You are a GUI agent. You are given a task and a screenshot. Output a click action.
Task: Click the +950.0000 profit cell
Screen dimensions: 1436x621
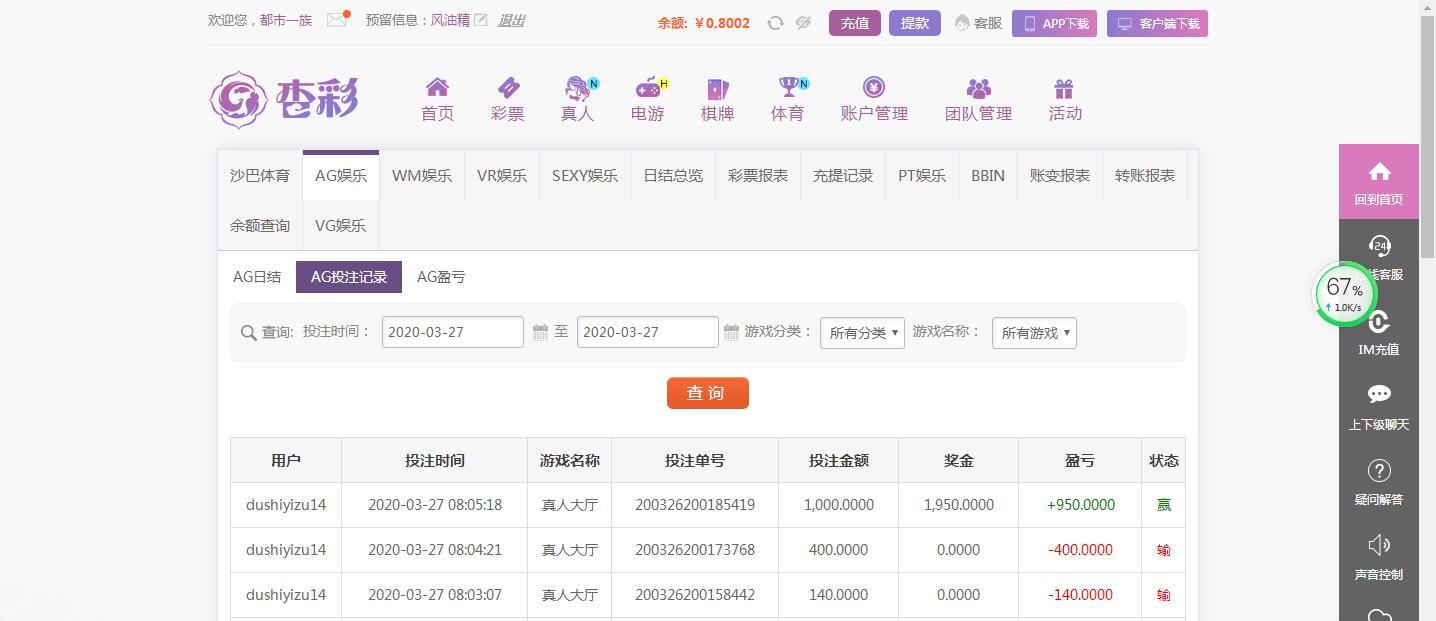pos(1081,505)
